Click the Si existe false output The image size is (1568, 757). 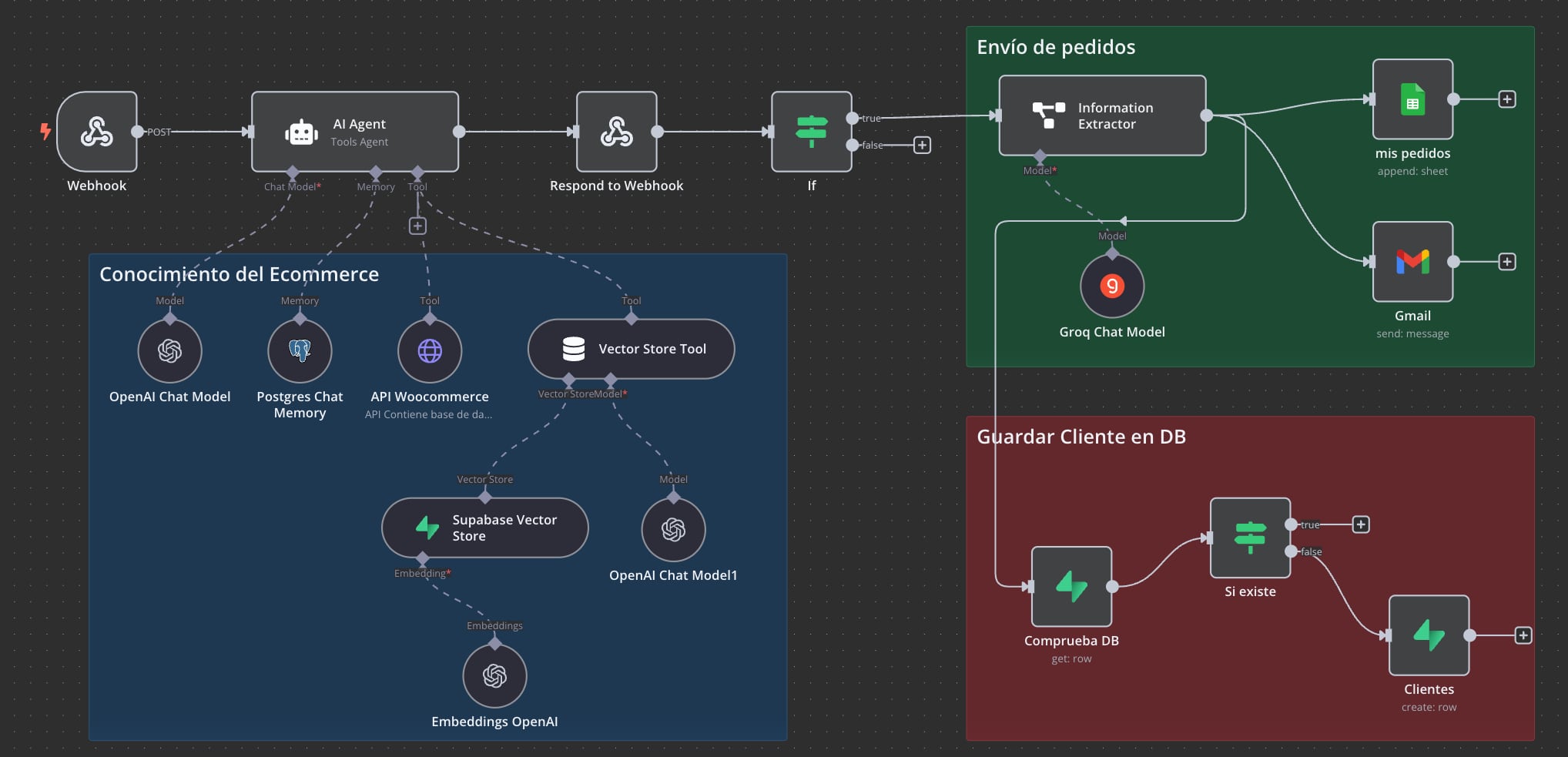coord(1291,551)
